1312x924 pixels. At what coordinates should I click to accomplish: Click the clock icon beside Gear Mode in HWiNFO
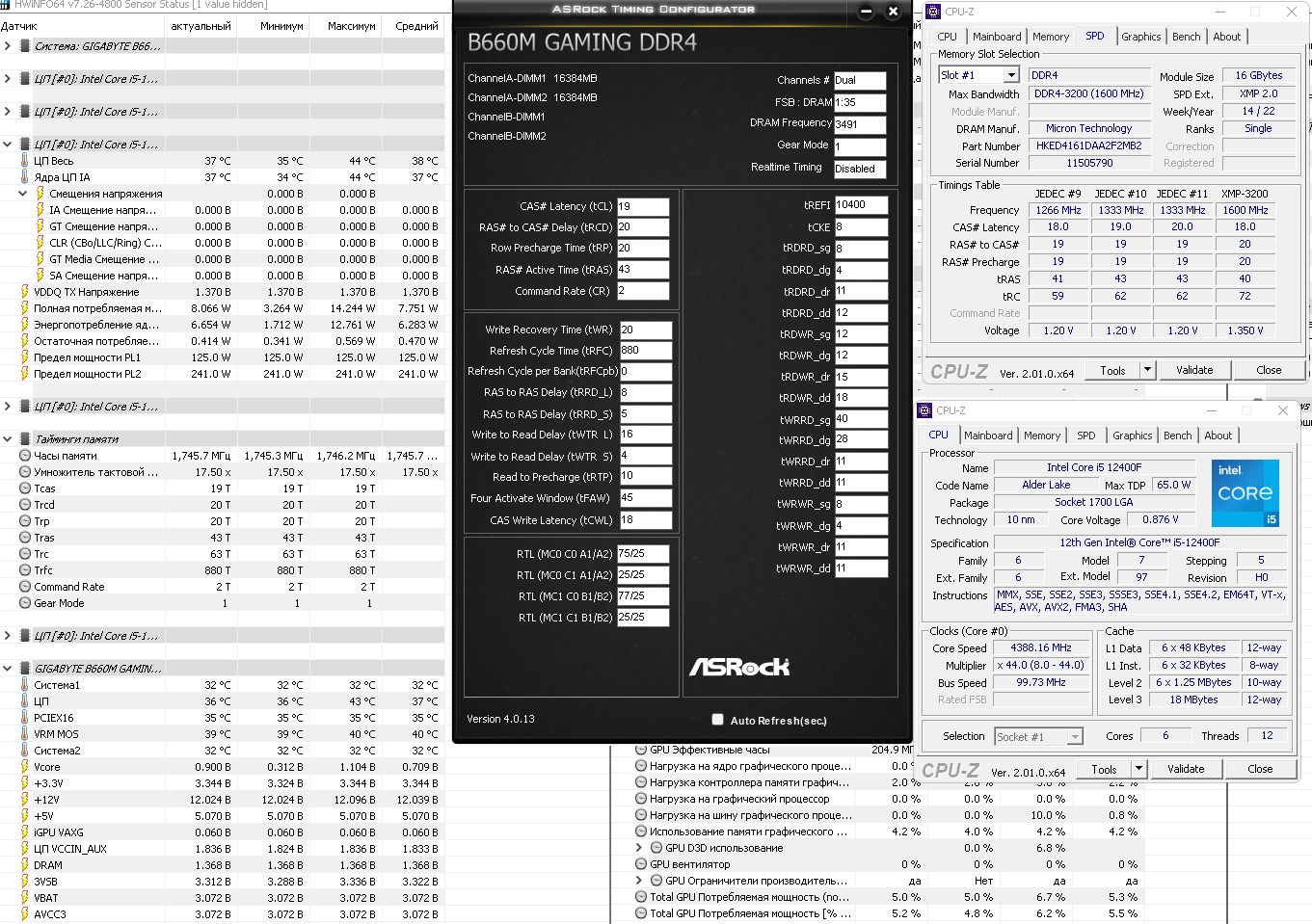pyautogui.click(x=25, y=603)
